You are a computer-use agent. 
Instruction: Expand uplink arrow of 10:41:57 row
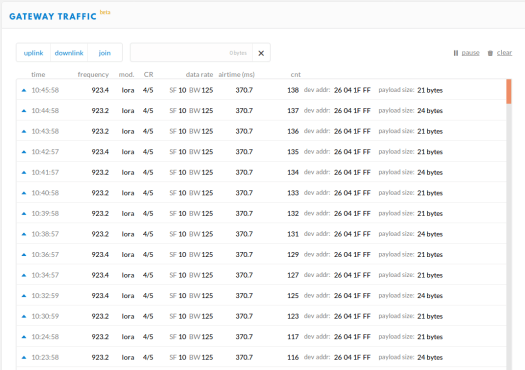click(24, 172)
